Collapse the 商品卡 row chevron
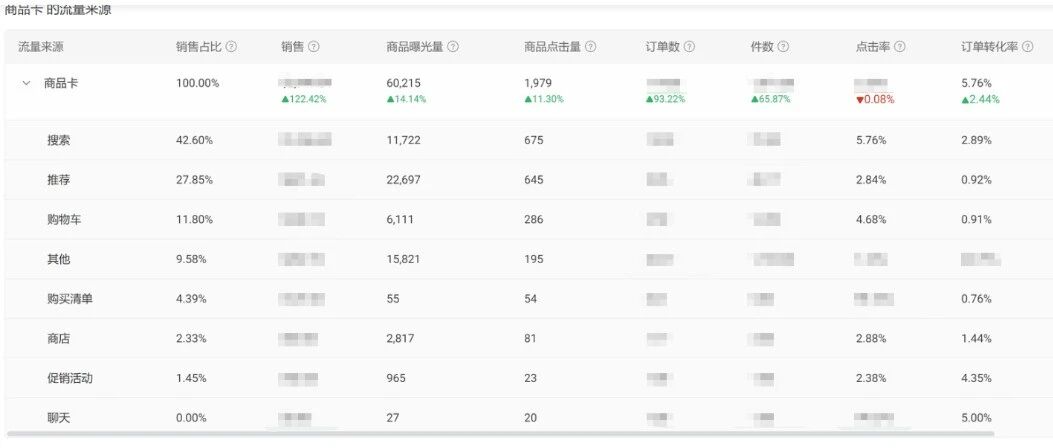Screen dimensions: 1053x448 (26, 84)
